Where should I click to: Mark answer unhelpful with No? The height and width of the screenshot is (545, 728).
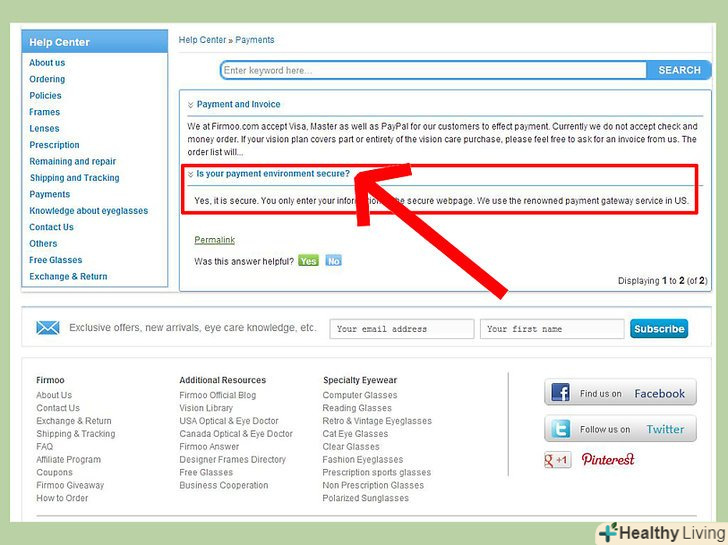coord(333,261)
